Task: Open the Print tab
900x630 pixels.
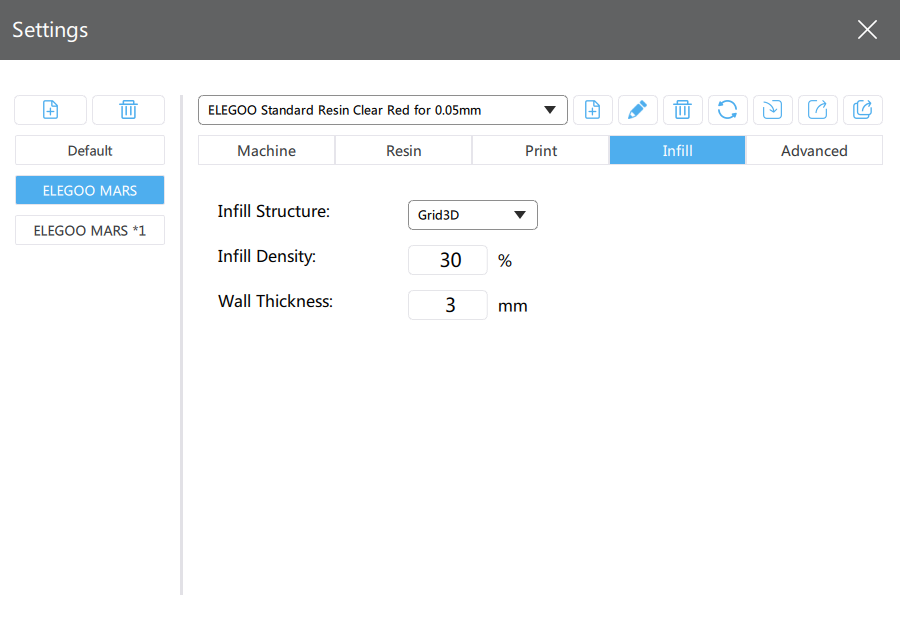Action: tap(541, 150)
